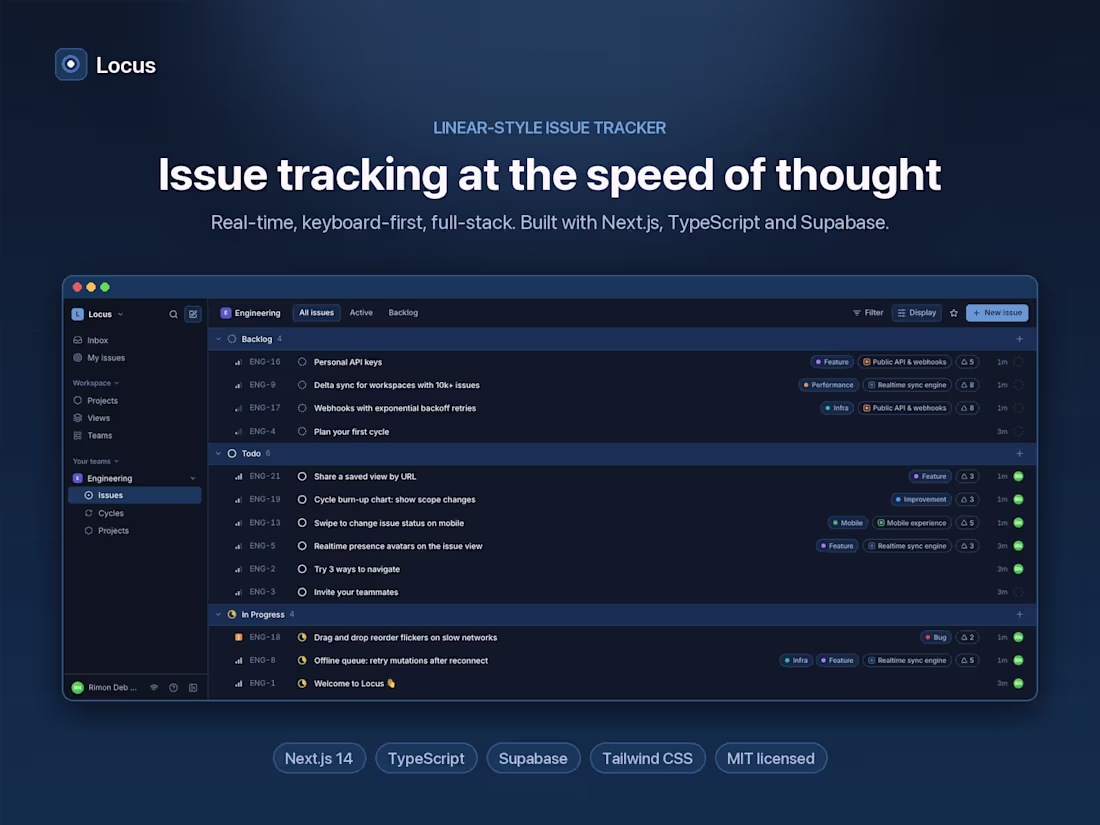Screen dimensions: 1100x825
Task: Click the assignee avatar on ENG-21 row
Action: 1019,476
